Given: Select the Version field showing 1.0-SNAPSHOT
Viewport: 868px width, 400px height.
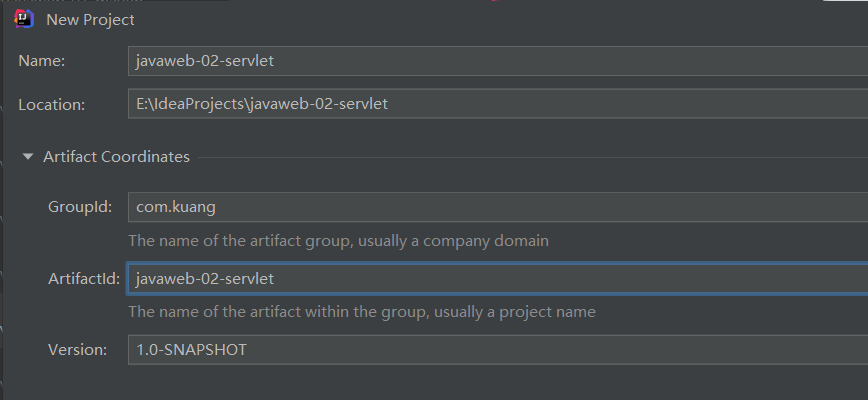Looking at the screenshot, I should (498, 350).
